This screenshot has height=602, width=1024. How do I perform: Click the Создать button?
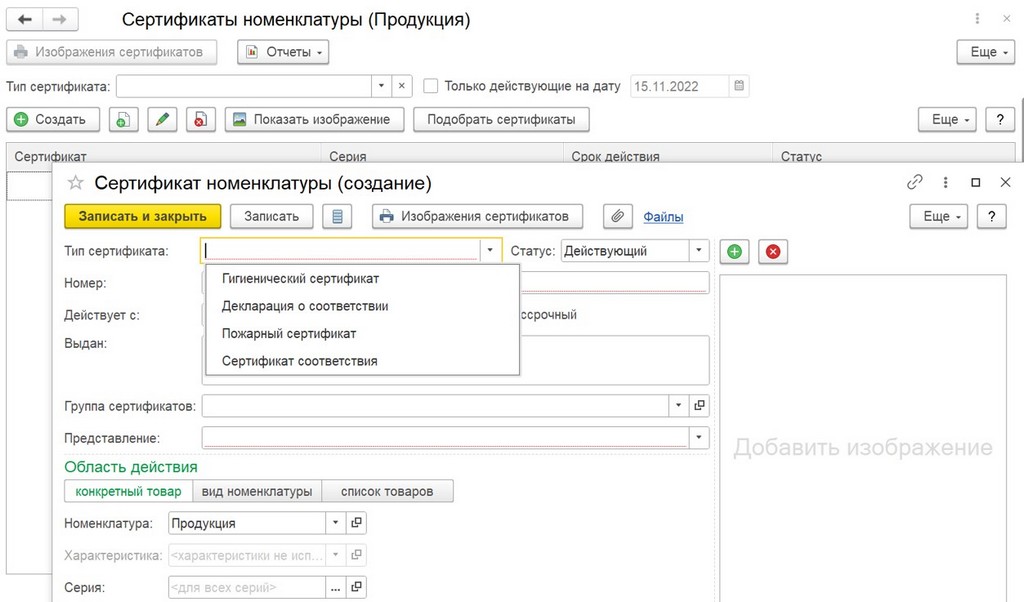click(53, 119)
